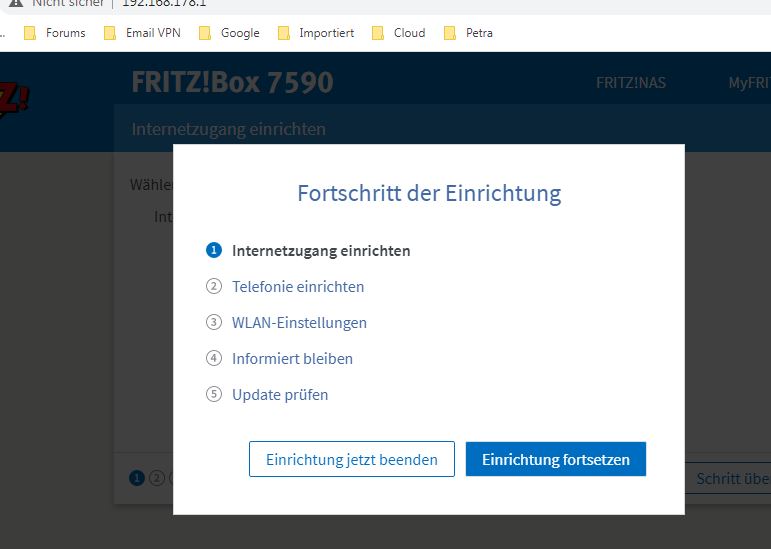Open the Google bookmark folder
The image size is (771, 549).
(x=229, y=33)
